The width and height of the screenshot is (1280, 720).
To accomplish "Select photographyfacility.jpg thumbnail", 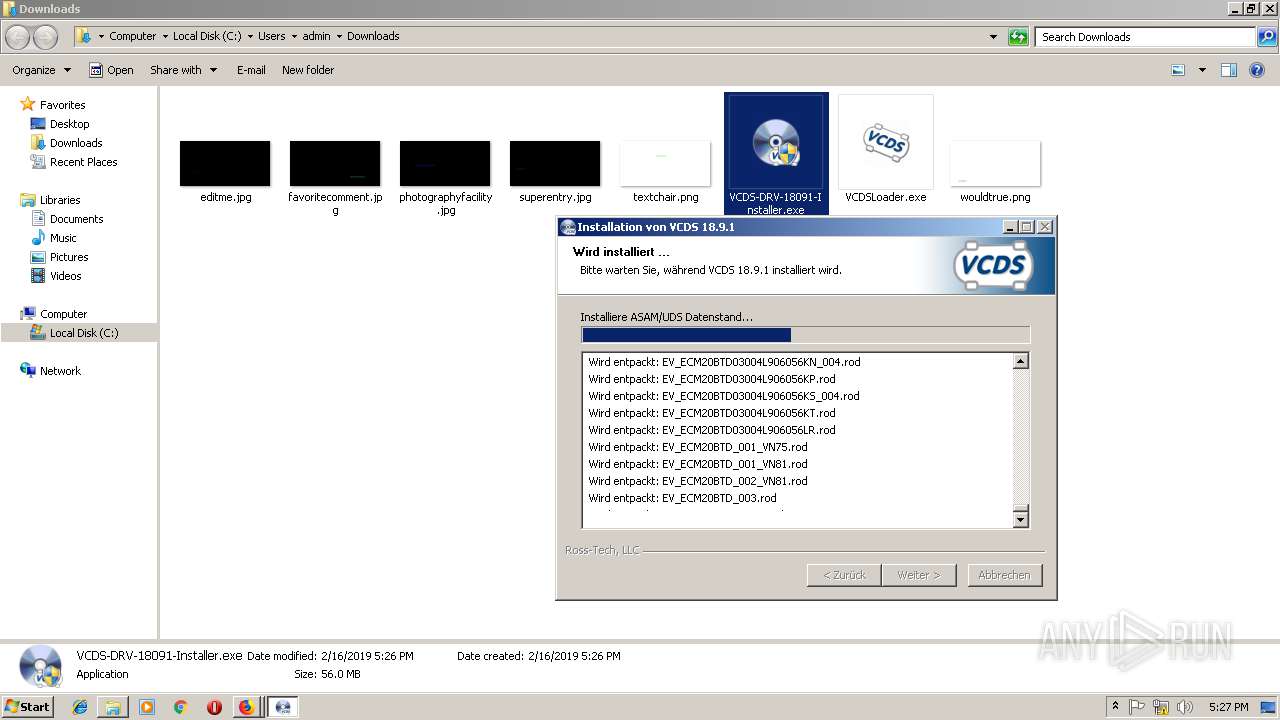I will (x=445, y=163).
